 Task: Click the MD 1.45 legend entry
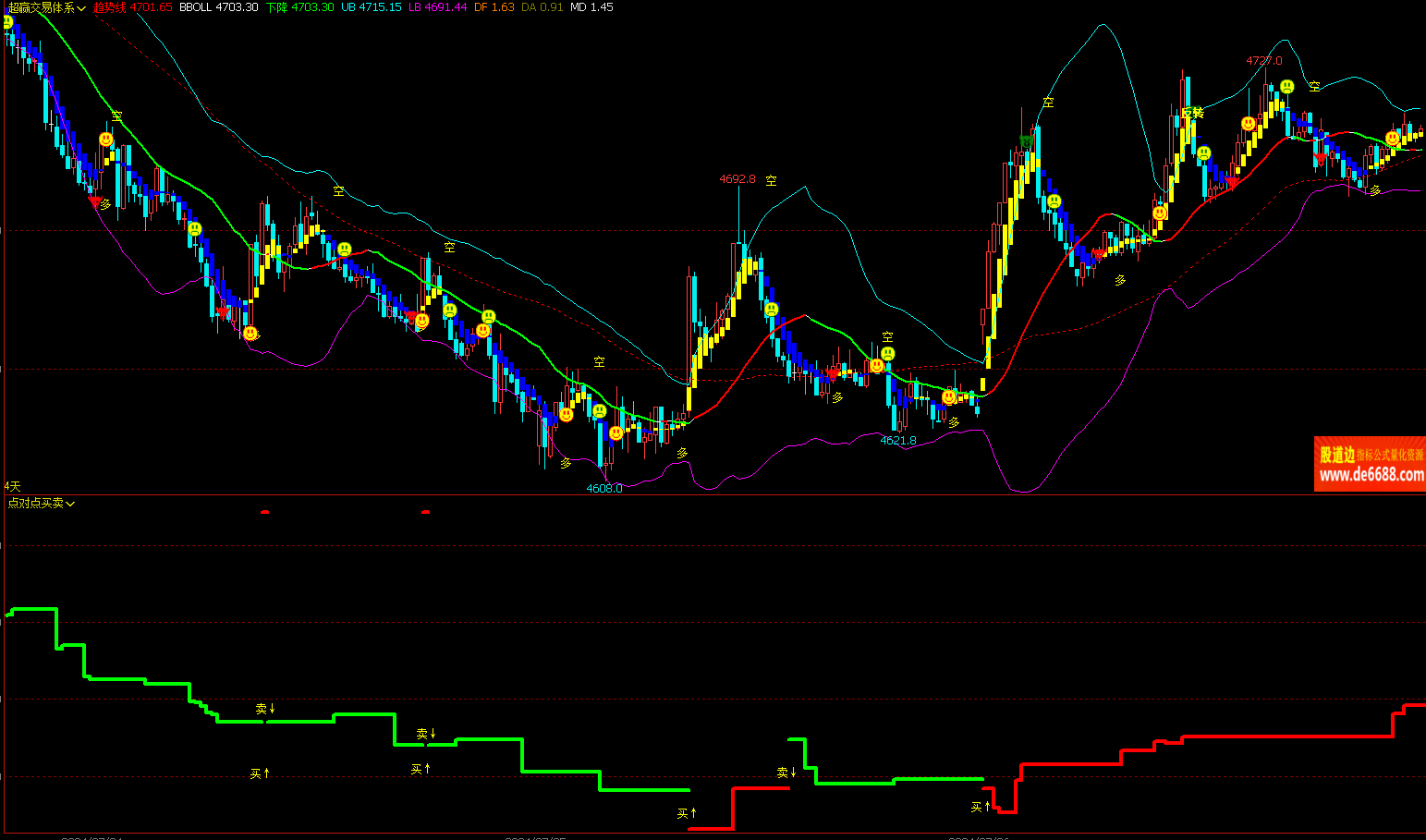591,7
